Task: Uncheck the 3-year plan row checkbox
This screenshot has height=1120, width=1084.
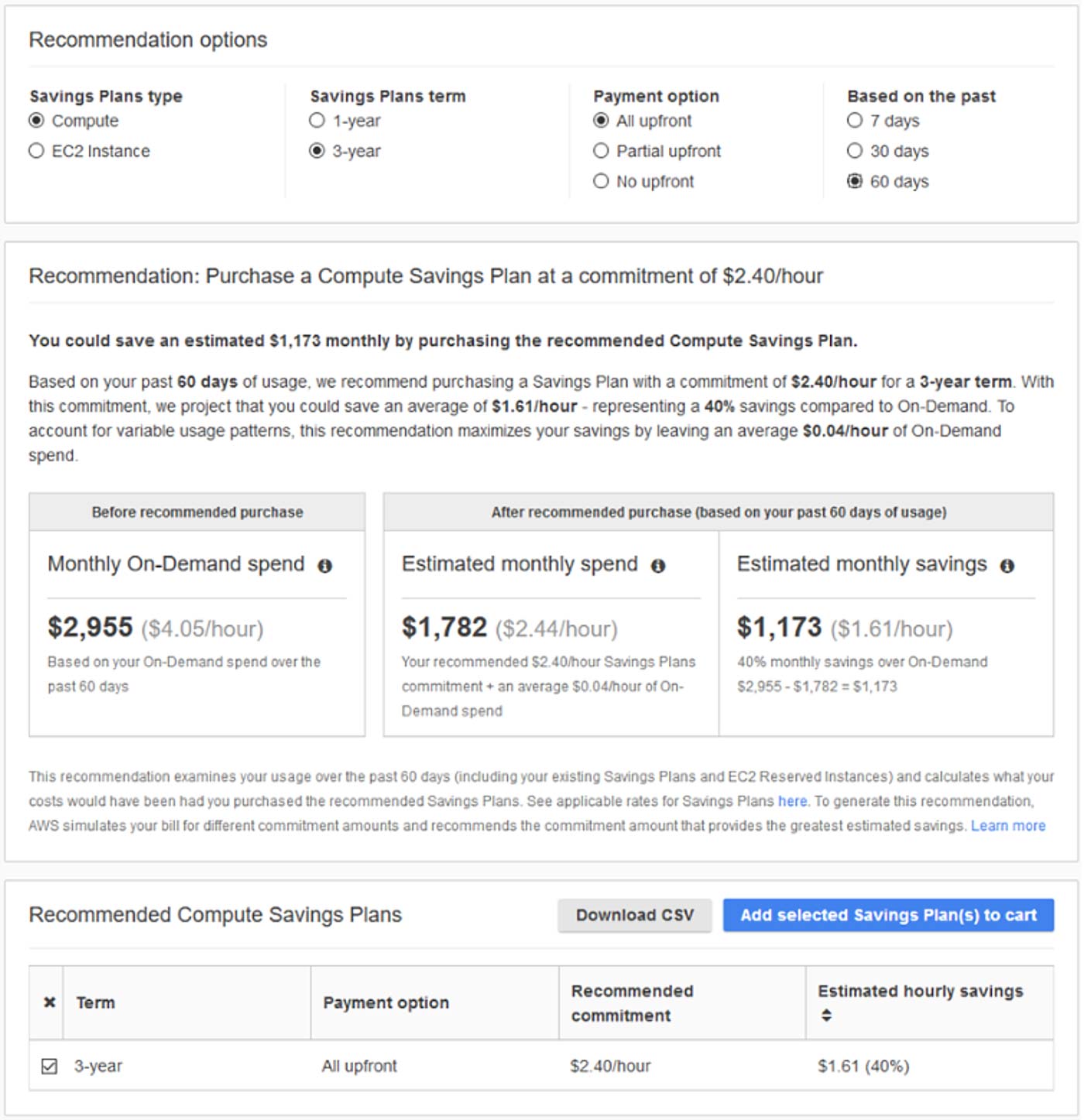Action: point(50,1066)
